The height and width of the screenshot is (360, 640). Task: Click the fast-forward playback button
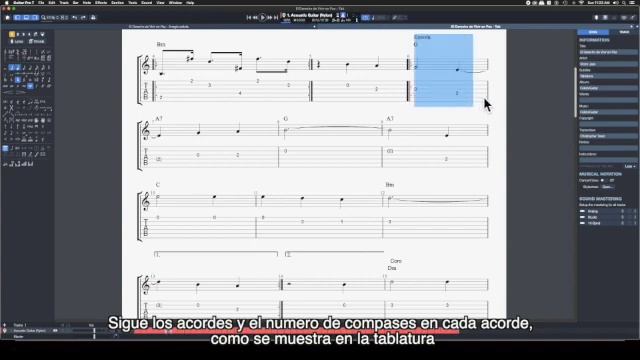(x=269, y=18)
